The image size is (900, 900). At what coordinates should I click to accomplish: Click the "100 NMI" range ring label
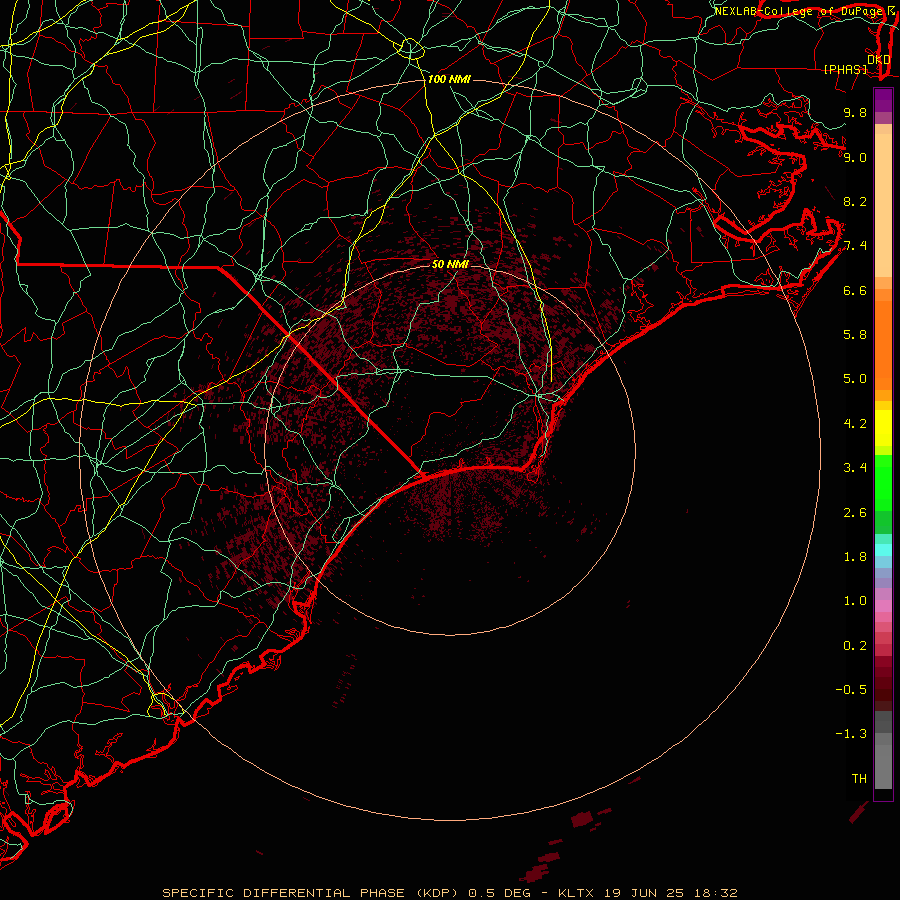point(449,79)
